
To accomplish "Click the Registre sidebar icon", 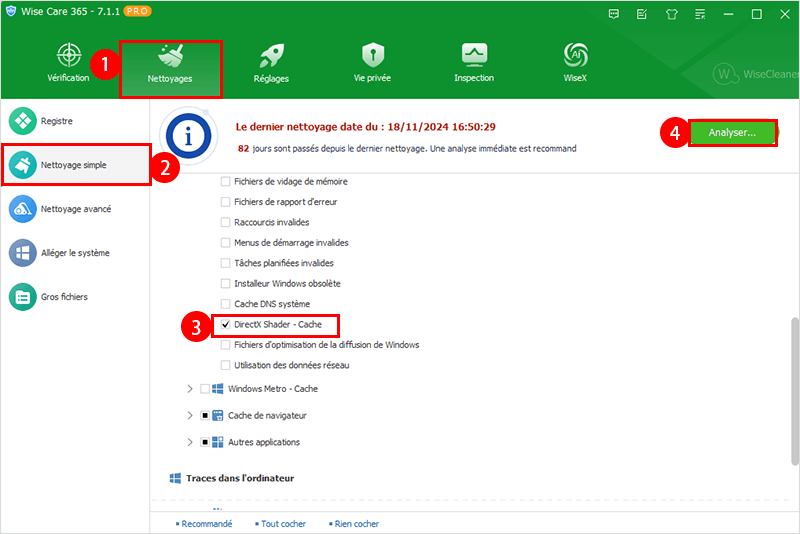I will pos(22,121).
